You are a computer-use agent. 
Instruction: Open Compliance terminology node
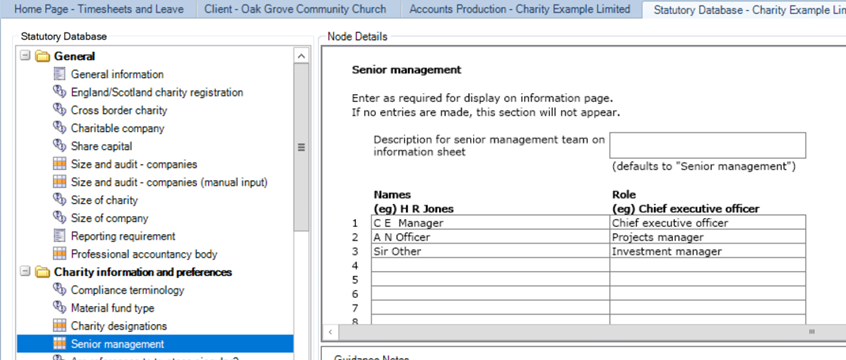(127, 290)
